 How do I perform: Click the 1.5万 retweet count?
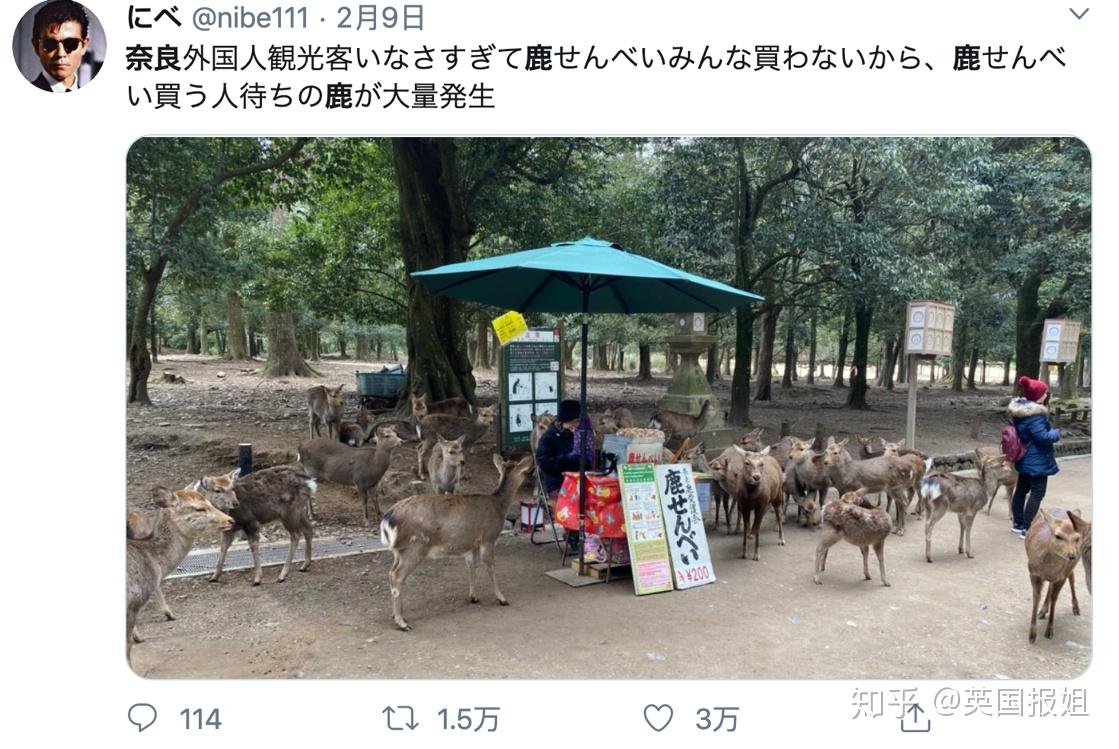point(467,719)
